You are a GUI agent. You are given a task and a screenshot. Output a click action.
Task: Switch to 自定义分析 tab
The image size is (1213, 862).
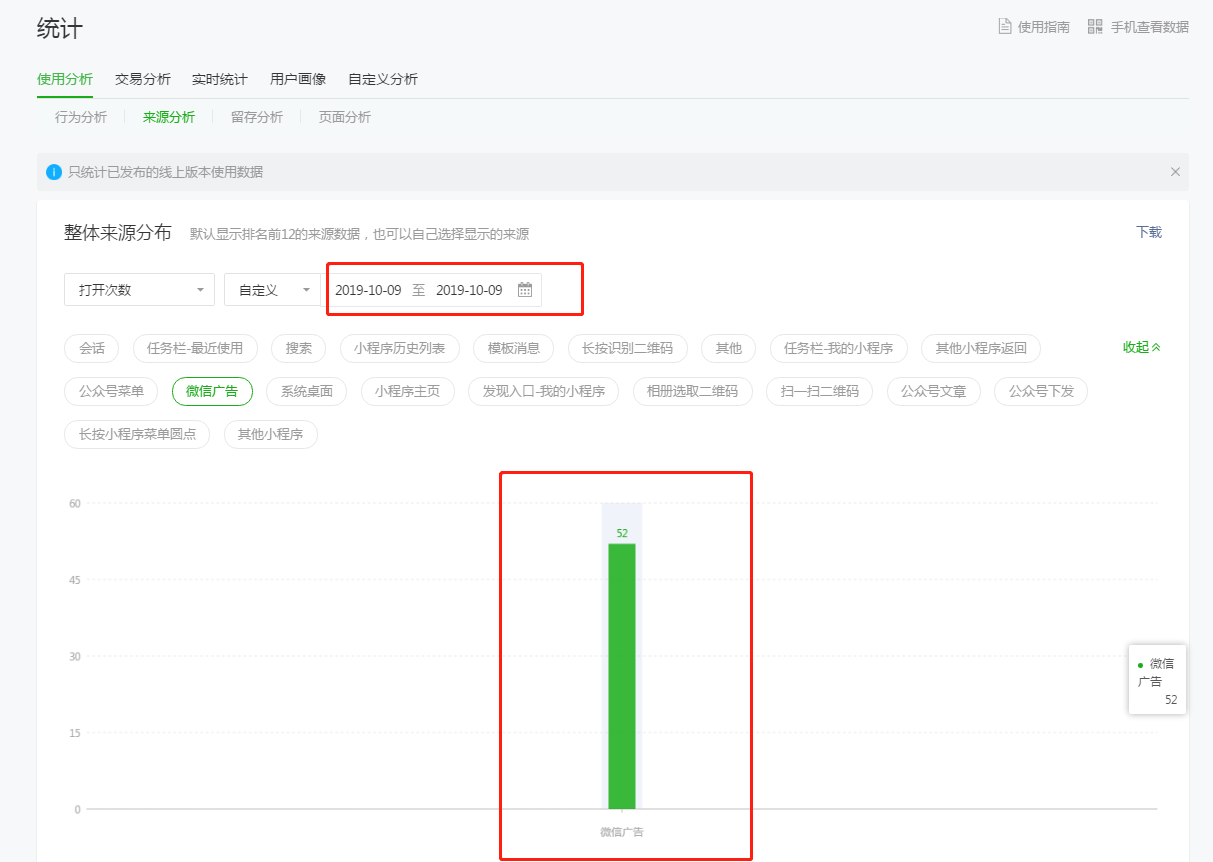click(x=383, y=79)
